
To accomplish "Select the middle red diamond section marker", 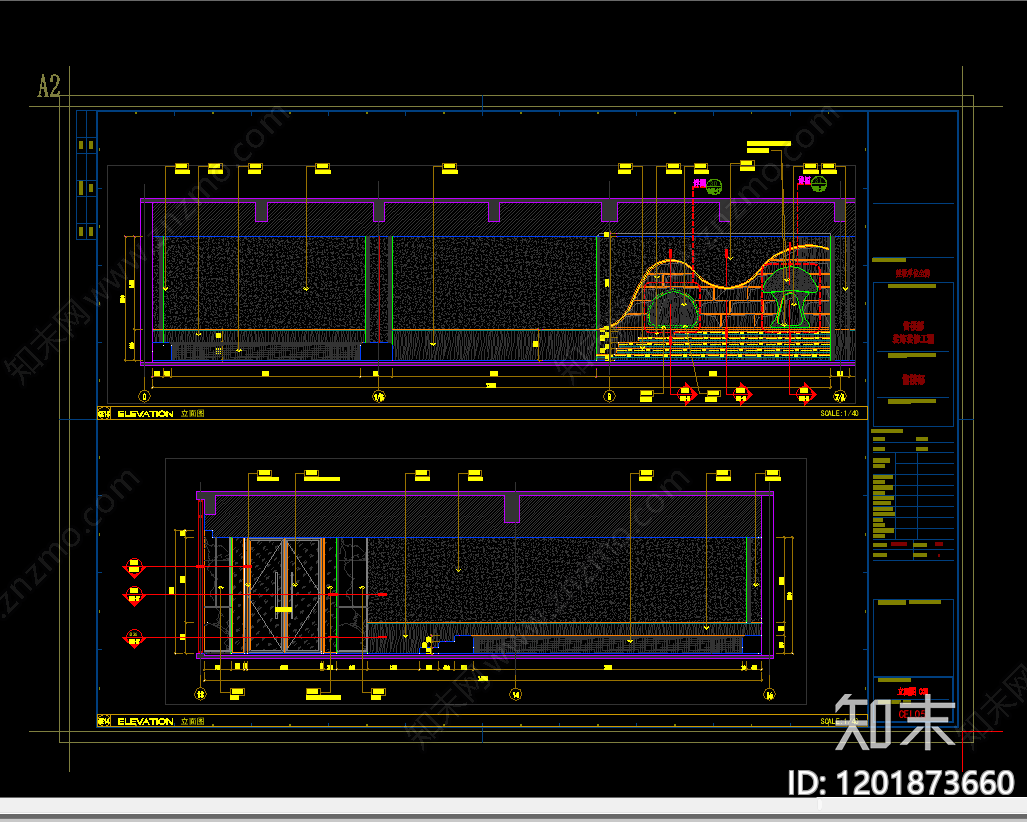I will point(134,595).
